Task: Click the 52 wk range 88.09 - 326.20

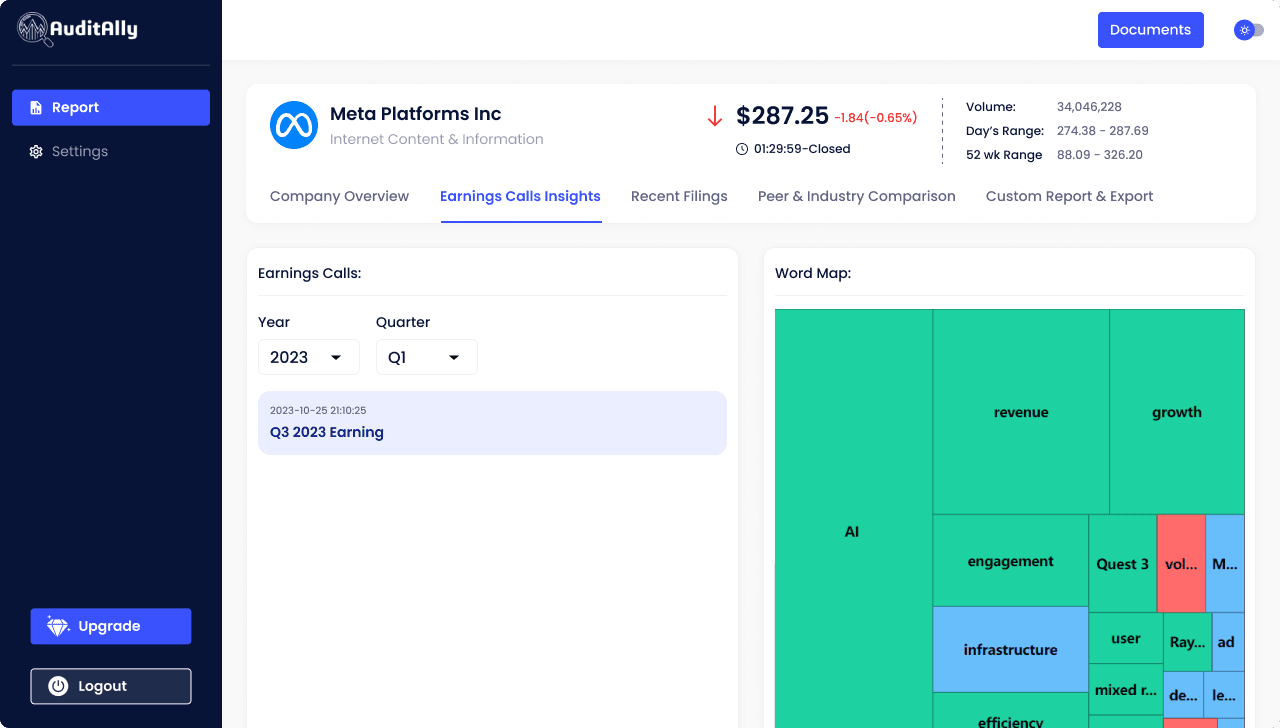Action: 1100,155
